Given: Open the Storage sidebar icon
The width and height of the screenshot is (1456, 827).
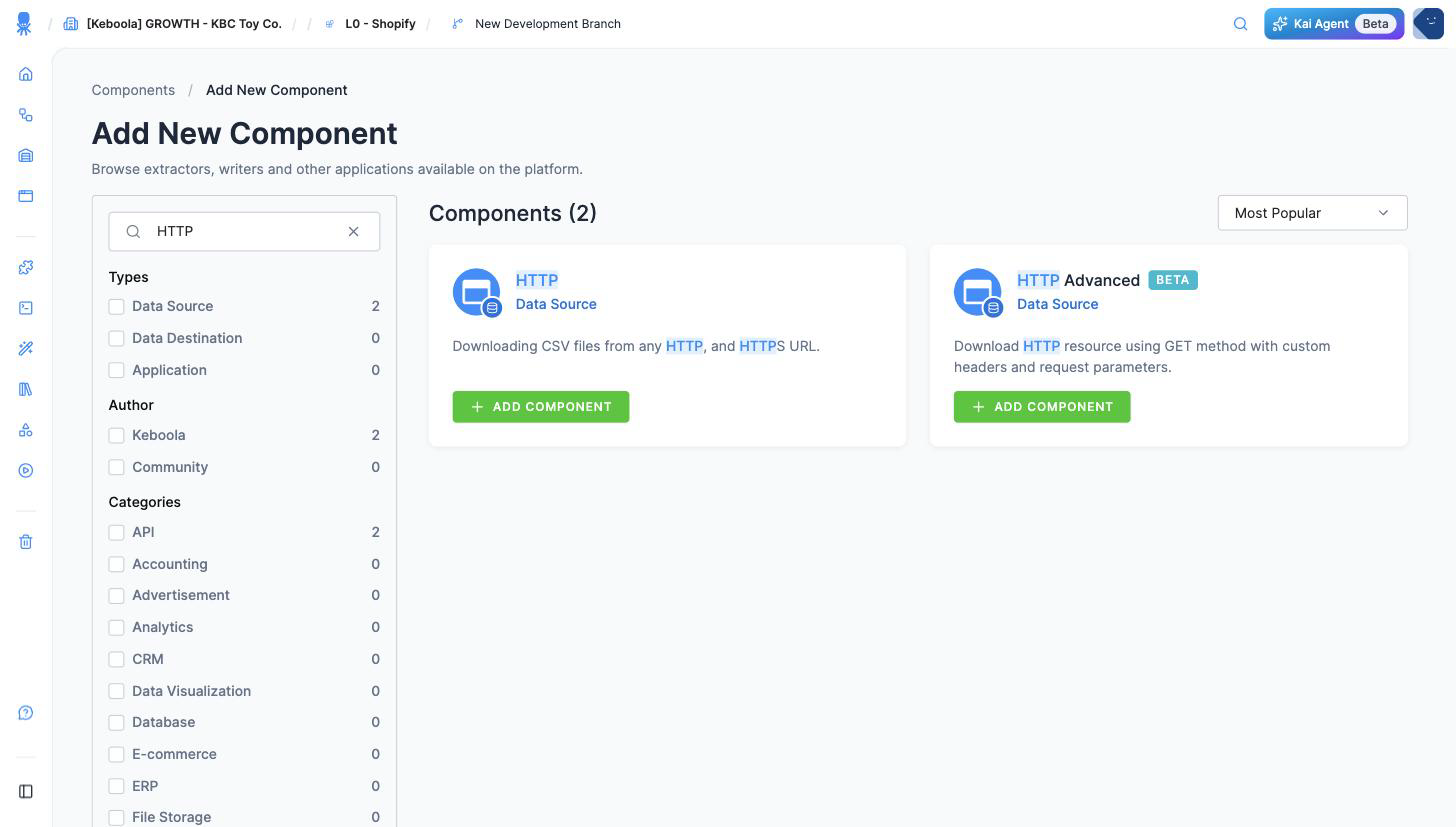Looking at the screenshot, I should tap(26, 156).
